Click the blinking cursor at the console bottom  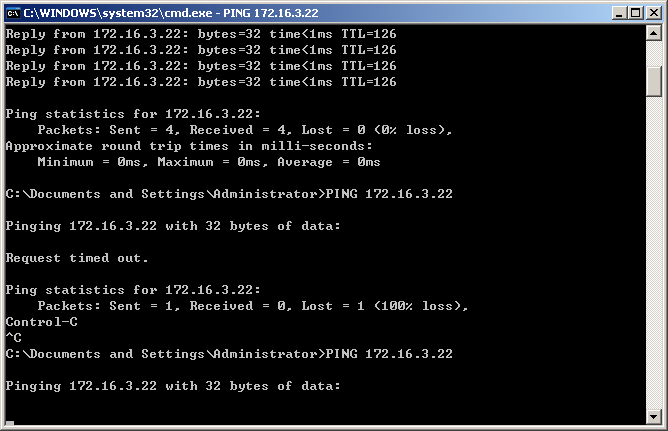coord(9,423)
